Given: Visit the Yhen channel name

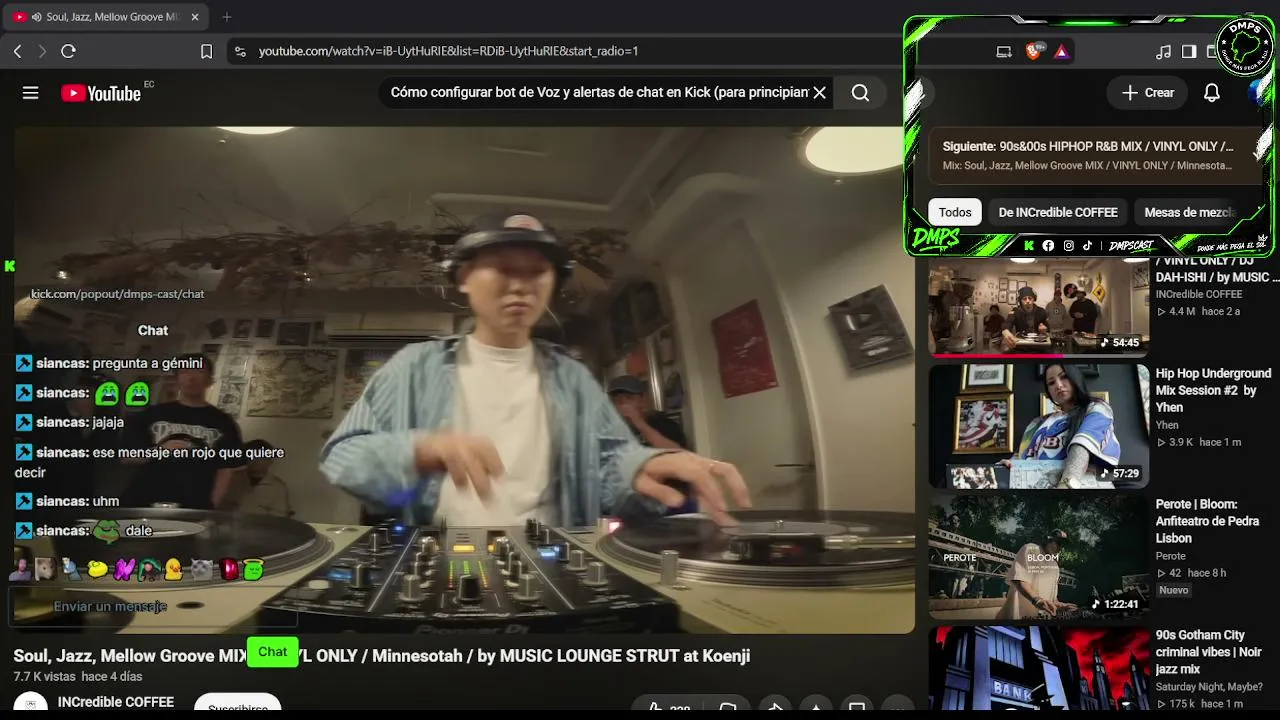Looking at the screenshot, I should (1167, 425).
